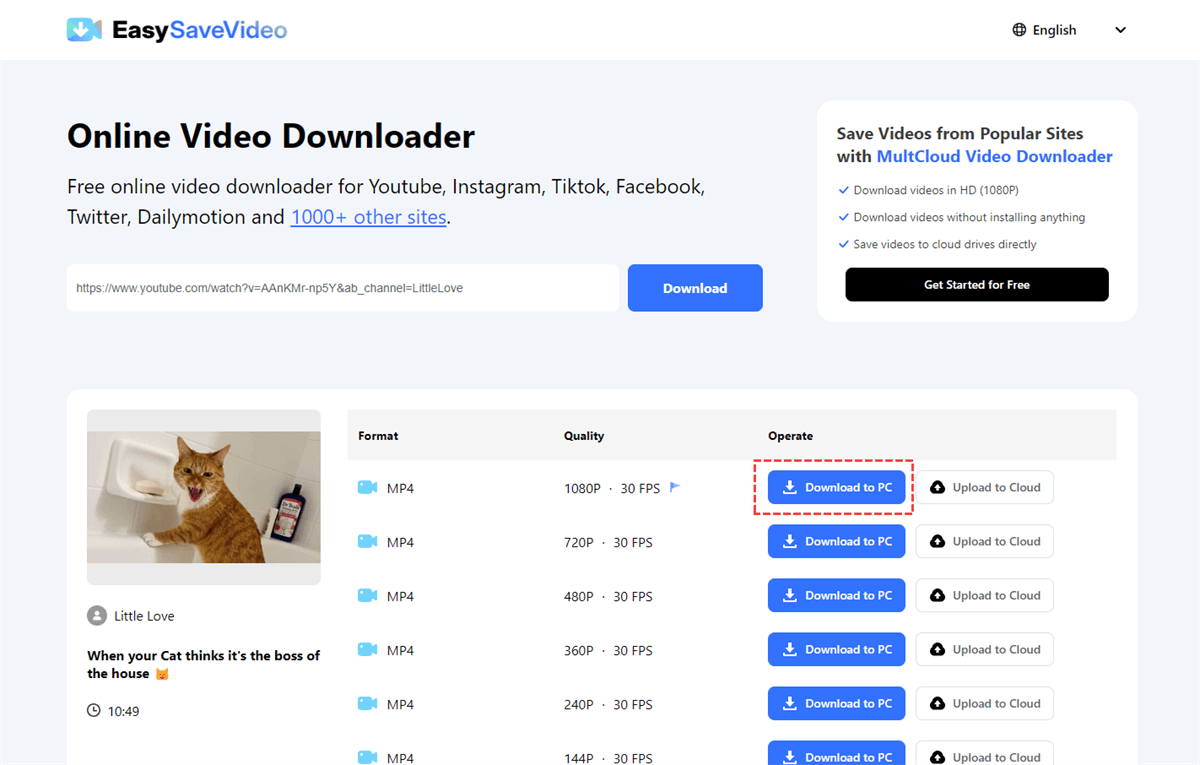The width and height of the screenshot is (1200, 765).
Task: Click the flag icon next to 1080P
Action: coord(675,487)
